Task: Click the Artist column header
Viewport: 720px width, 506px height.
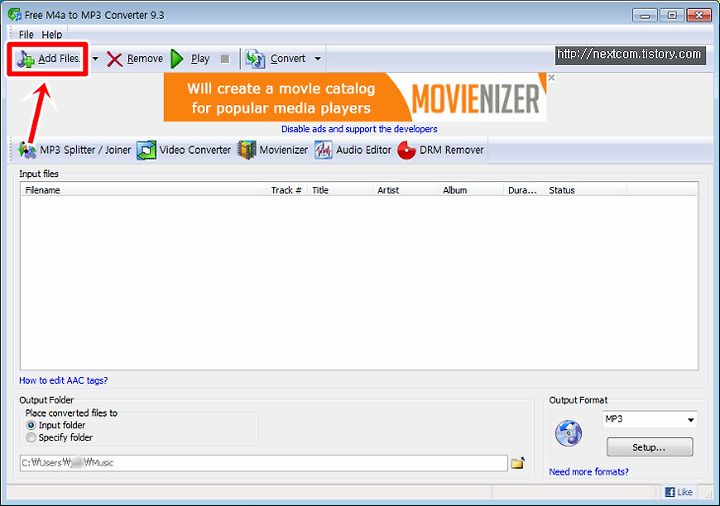Action: click(x=405, y=190)
